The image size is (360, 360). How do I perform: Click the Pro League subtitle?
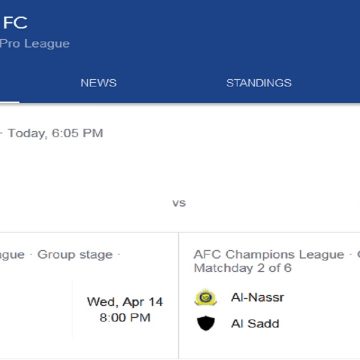35,44
